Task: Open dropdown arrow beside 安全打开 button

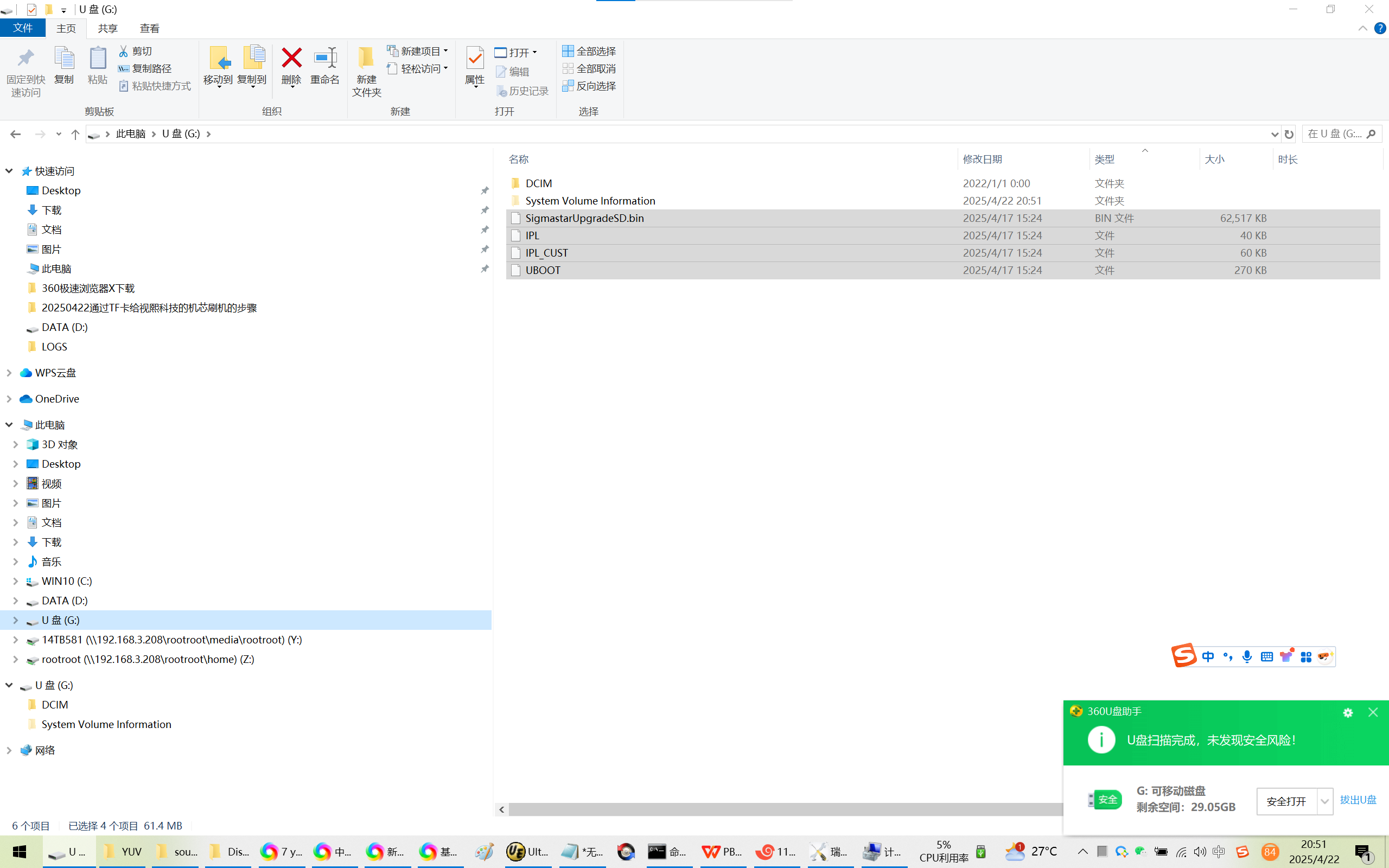Action: (1324, 801)
